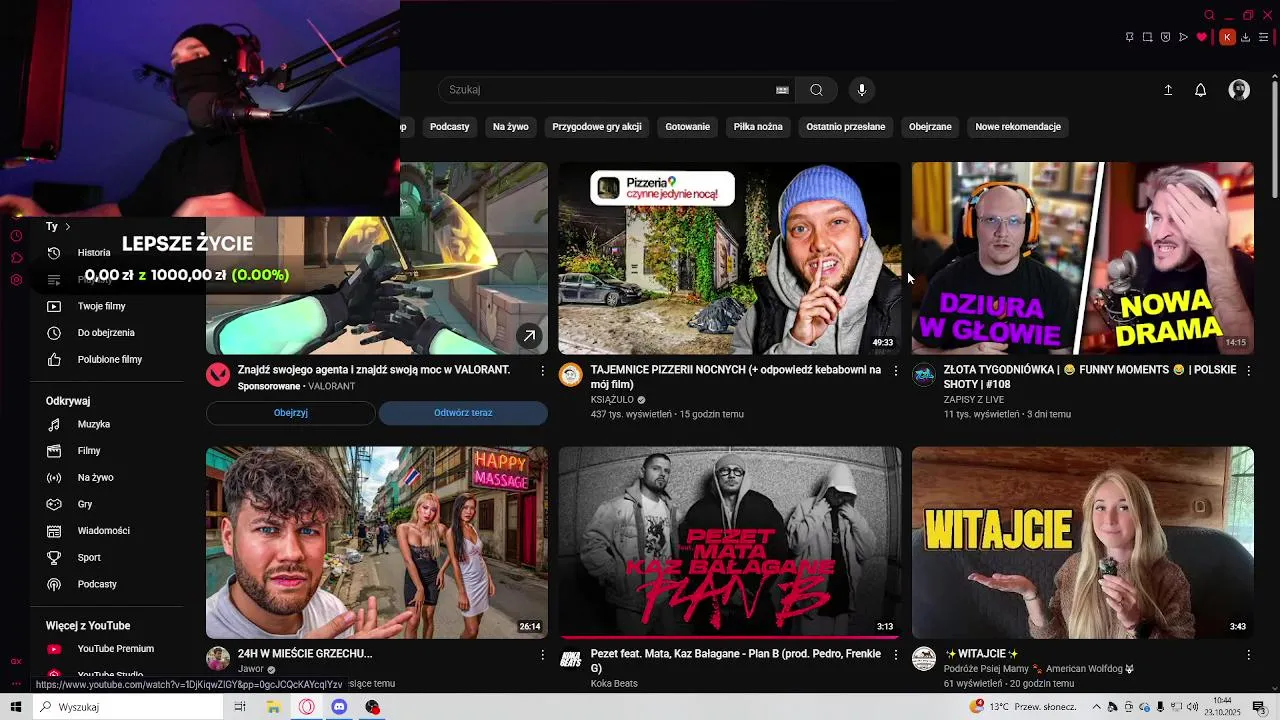Click the YouTube upload arrow icon
The width and height of the screenshot is (1280, 720).
(1168, 90)
